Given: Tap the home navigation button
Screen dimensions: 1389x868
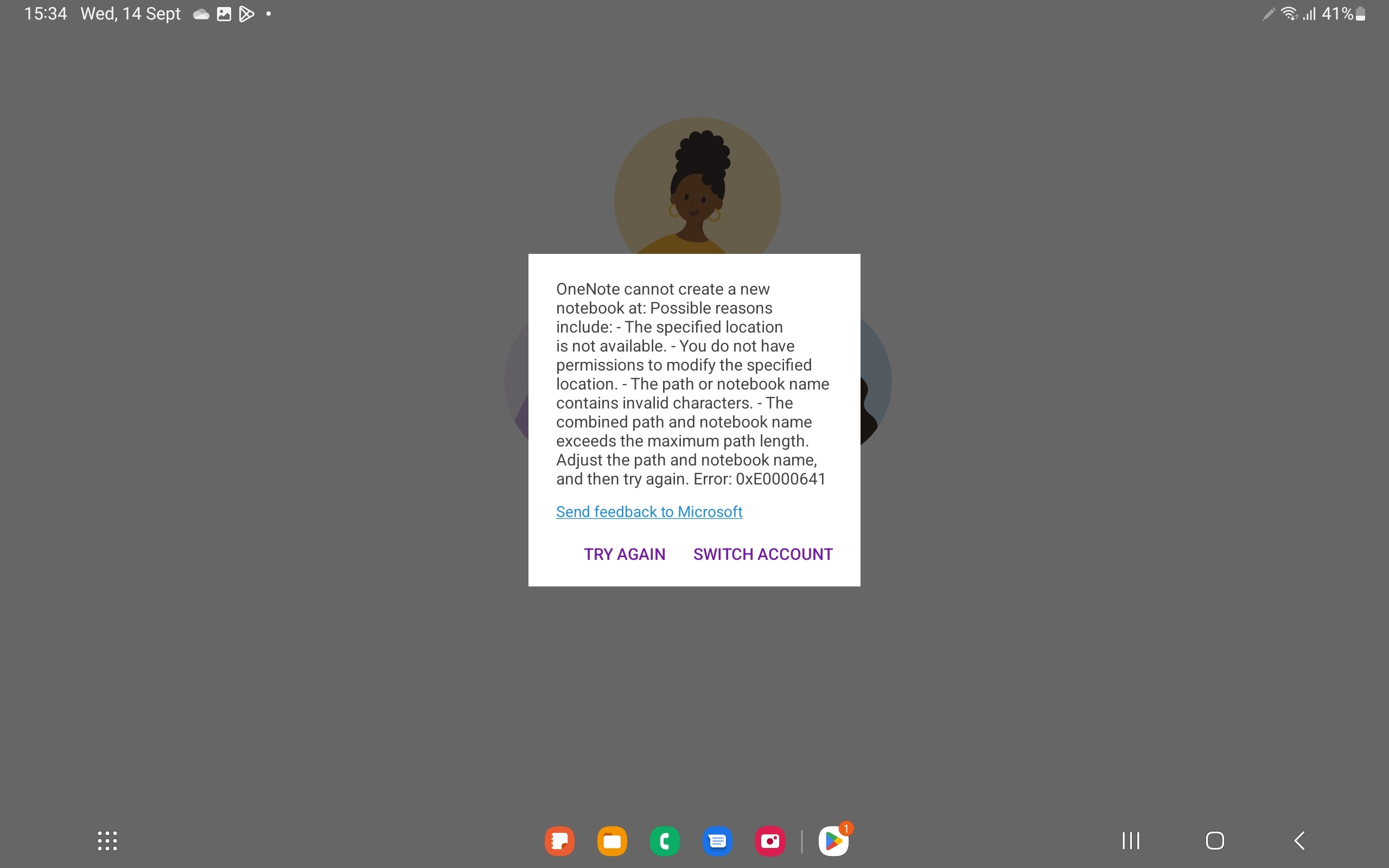Looking at the screenshot, I should coord(1215,839).
